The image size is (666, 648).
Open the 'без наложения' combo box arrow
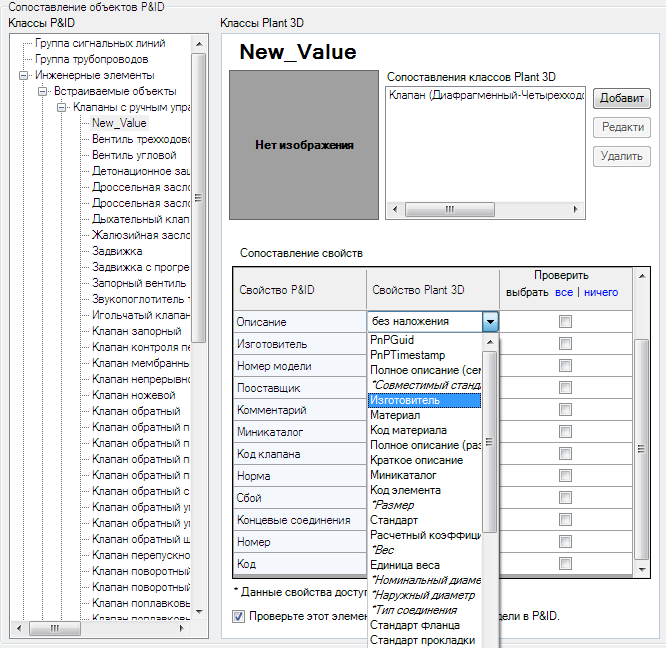(490, 321)
